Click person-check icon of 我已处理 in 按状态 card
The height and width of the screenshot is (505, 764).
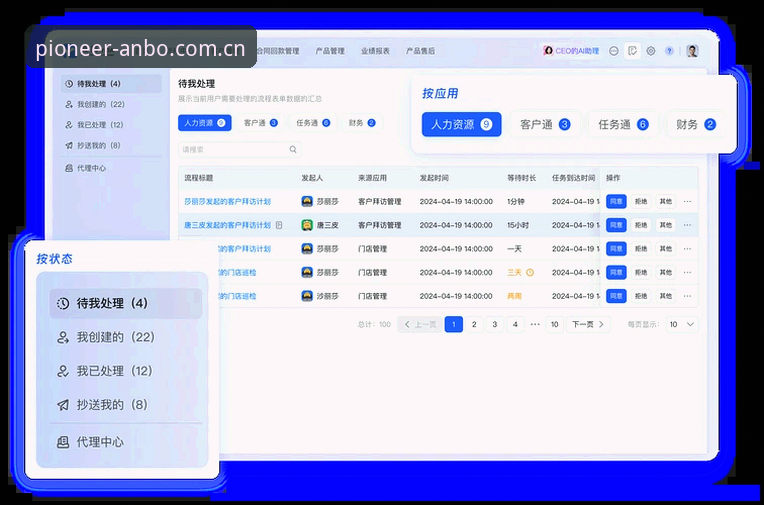click(x=63, y=371)
